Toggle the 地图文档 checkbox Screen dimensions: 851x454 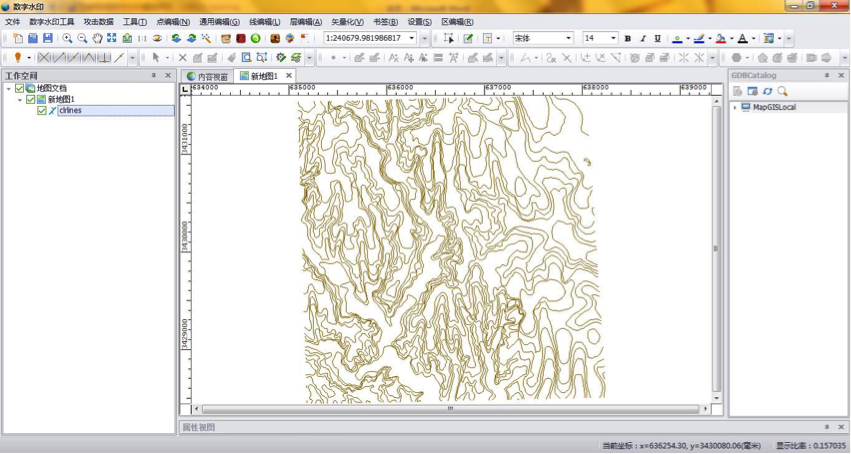20,88
